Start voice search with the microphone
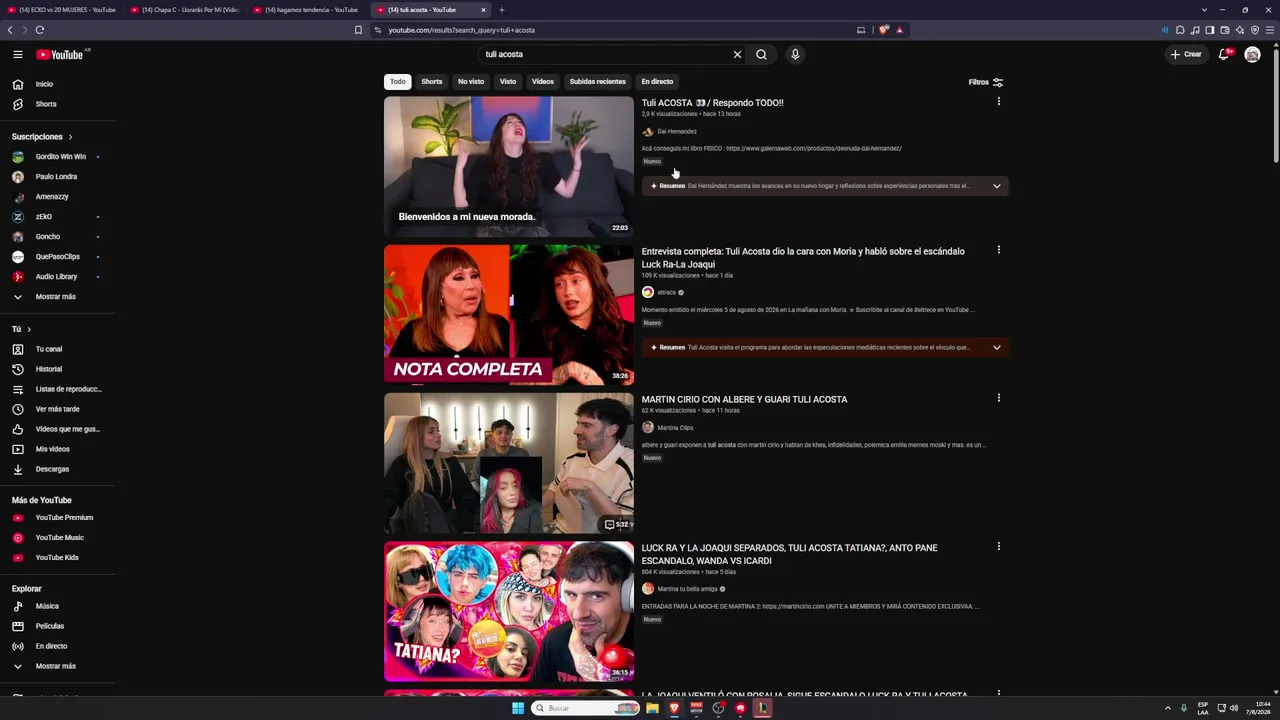This screenshot has width=1280, height=720. pyautogui.click(x=795, y=54)
